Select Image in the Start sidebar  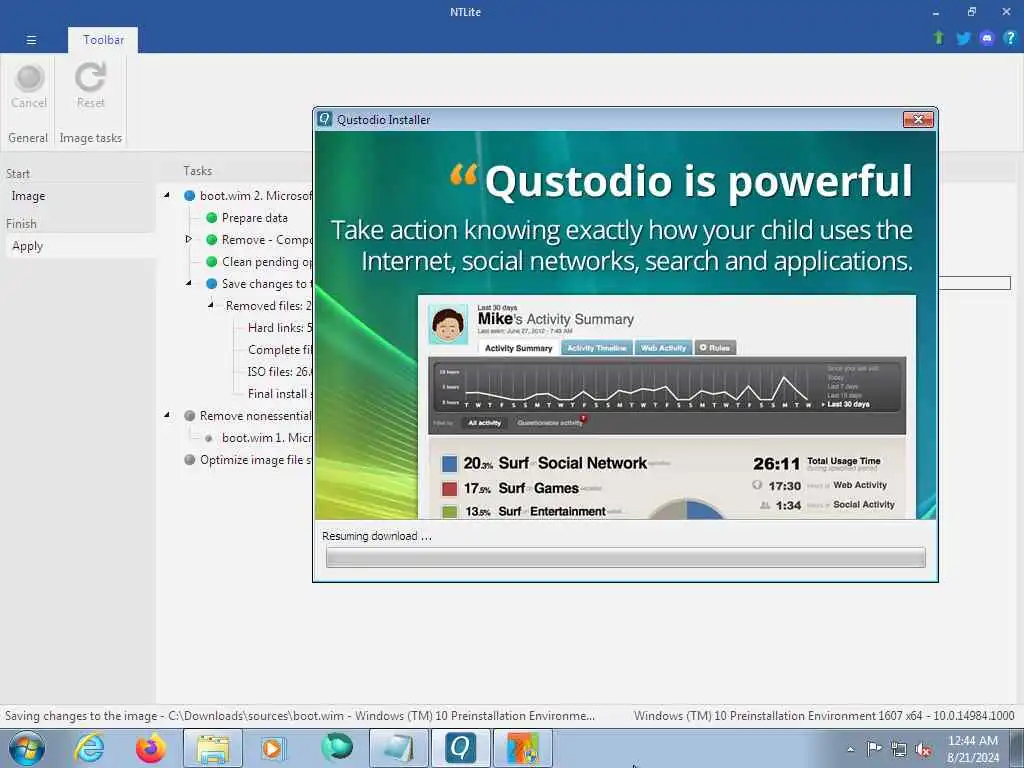point(28,196)
